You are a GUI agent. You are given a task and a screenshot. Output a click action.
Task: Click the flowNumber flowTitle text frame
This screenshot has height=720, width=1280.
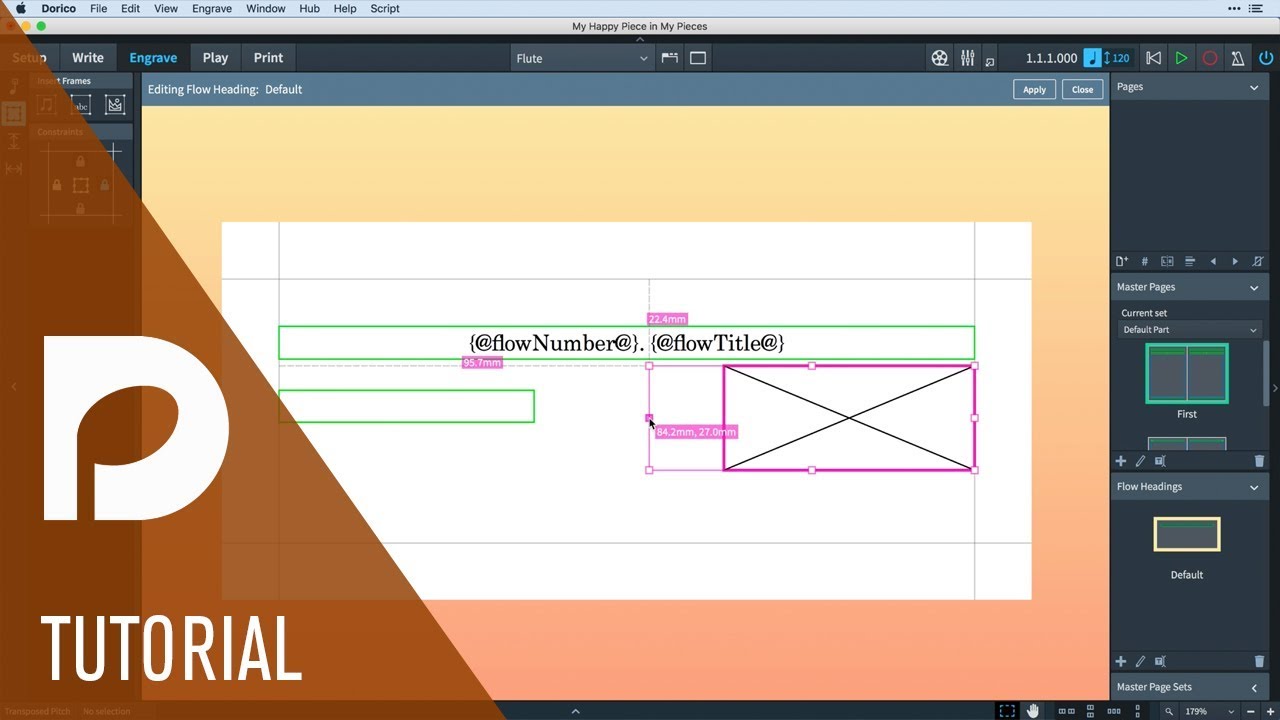pyautogui.click(x=626, y=343)
